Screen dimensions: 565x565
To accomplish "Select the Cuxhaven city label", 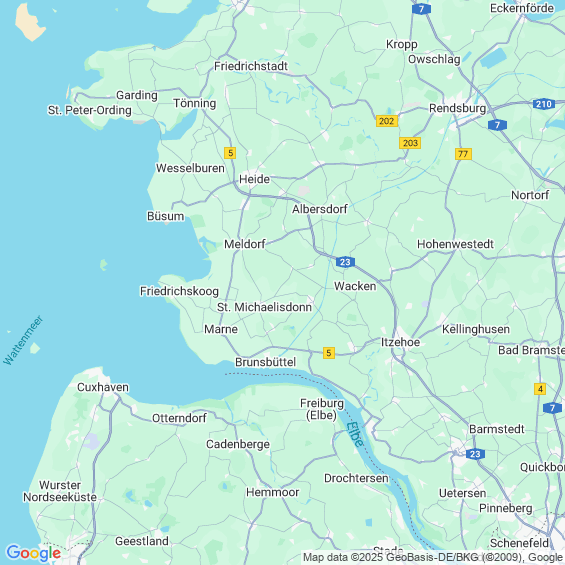I will (103, 387).
